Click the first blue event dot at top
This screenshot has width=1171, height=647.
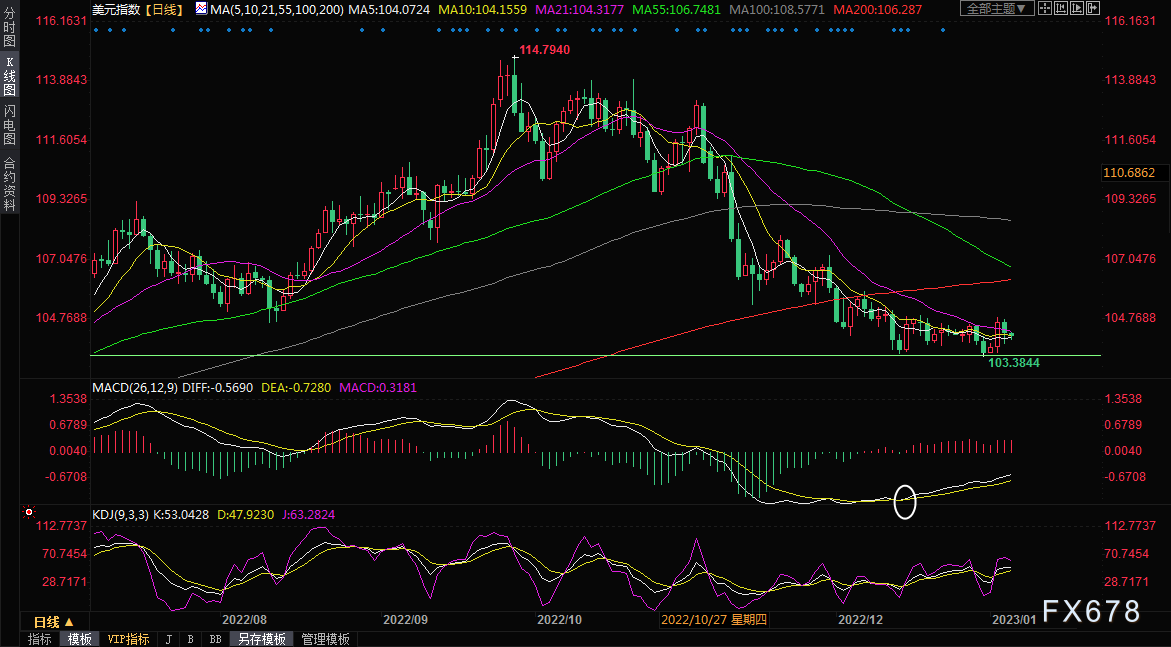tap(95, 30)
